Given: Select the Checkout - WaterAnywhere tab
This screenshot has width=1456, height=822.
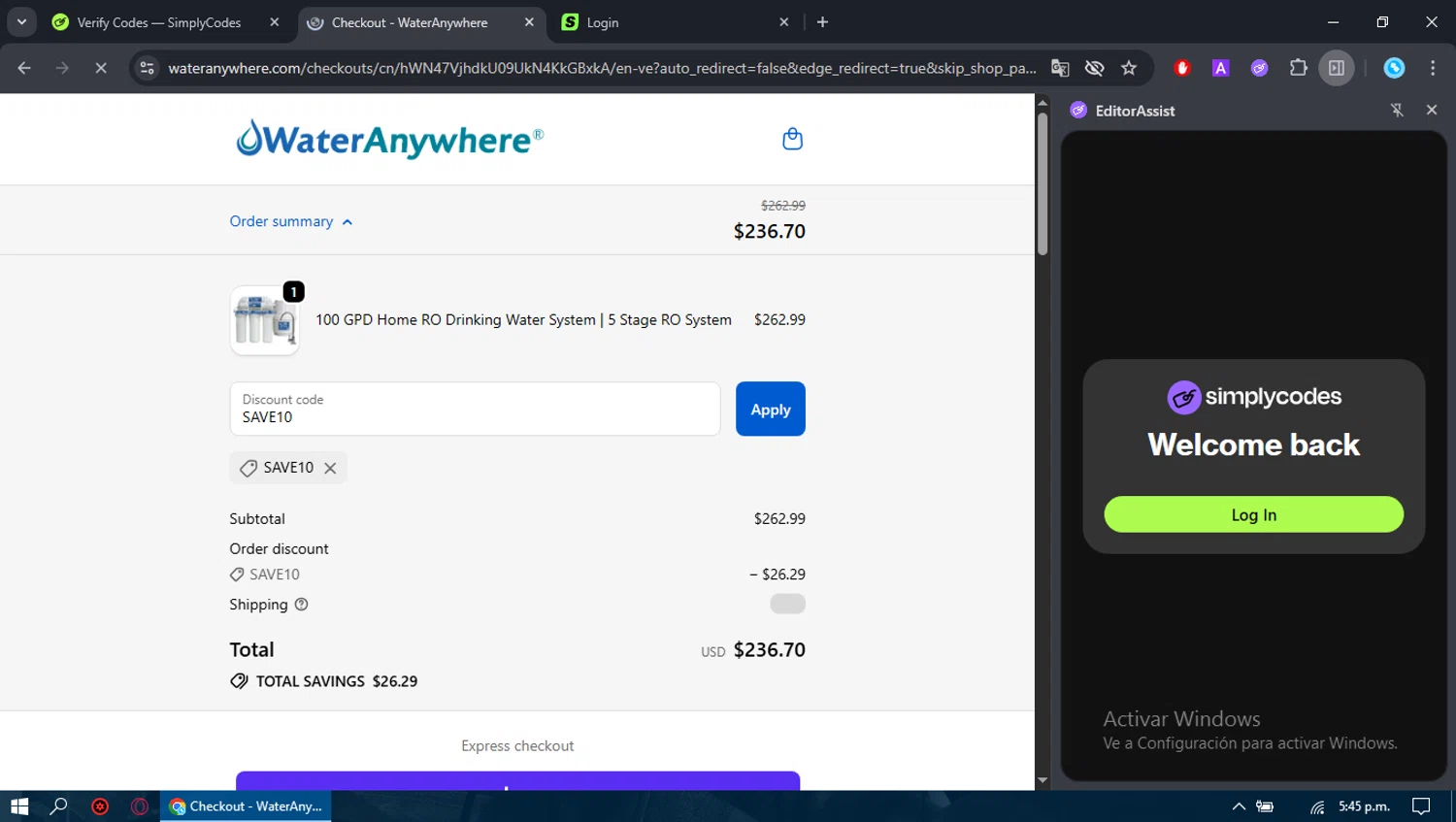Looking at the screenshot, I should [x=410, y=22].
